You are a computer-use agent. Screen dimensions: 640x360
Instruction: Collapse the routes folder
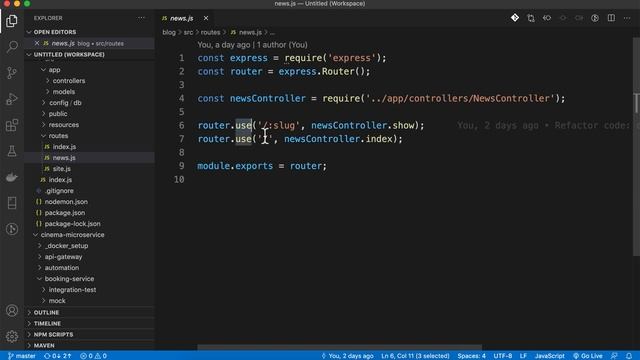point(58,136)
